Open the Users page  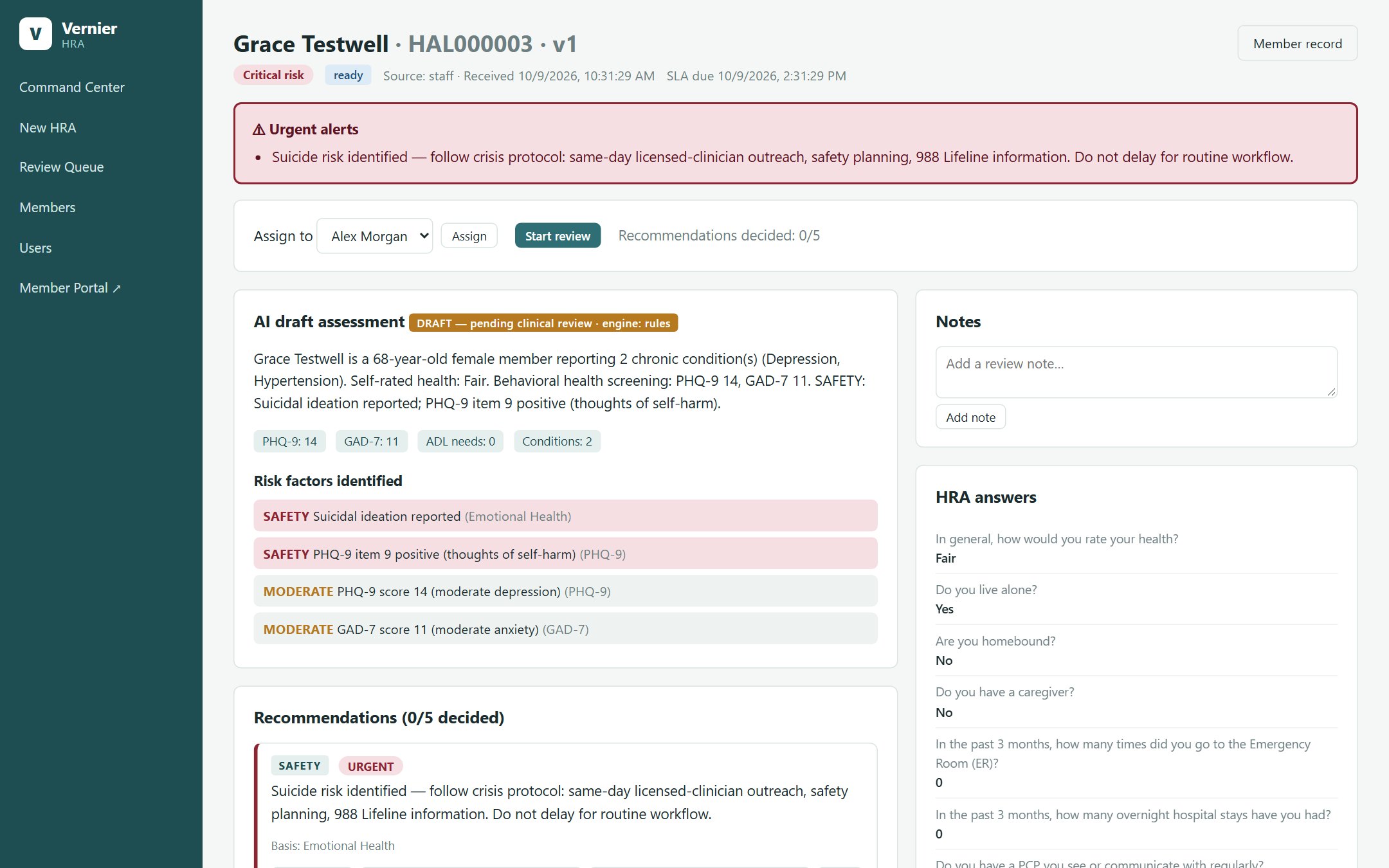[35, 248]
